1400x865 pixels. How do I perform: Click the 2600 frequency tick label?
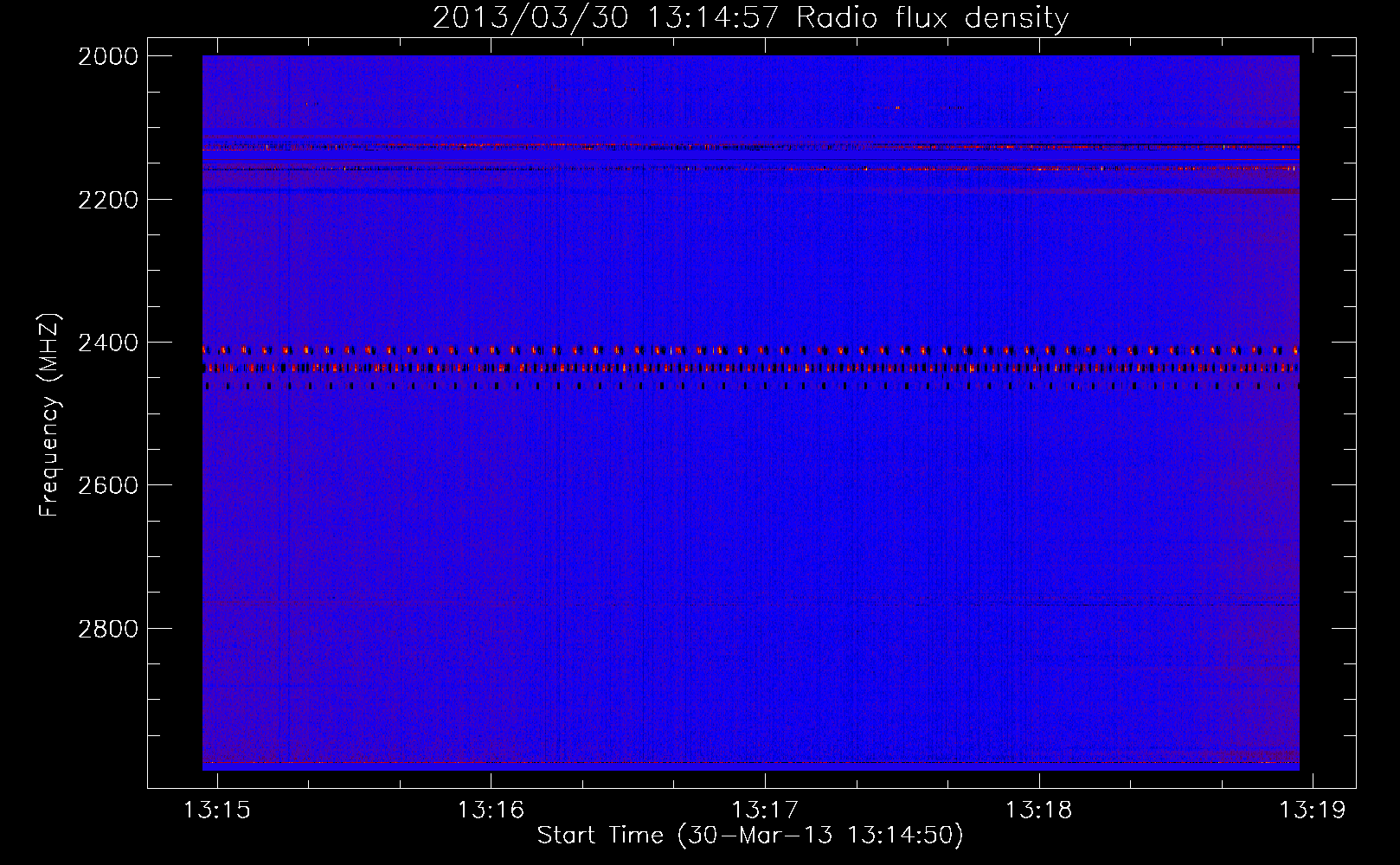108,485
